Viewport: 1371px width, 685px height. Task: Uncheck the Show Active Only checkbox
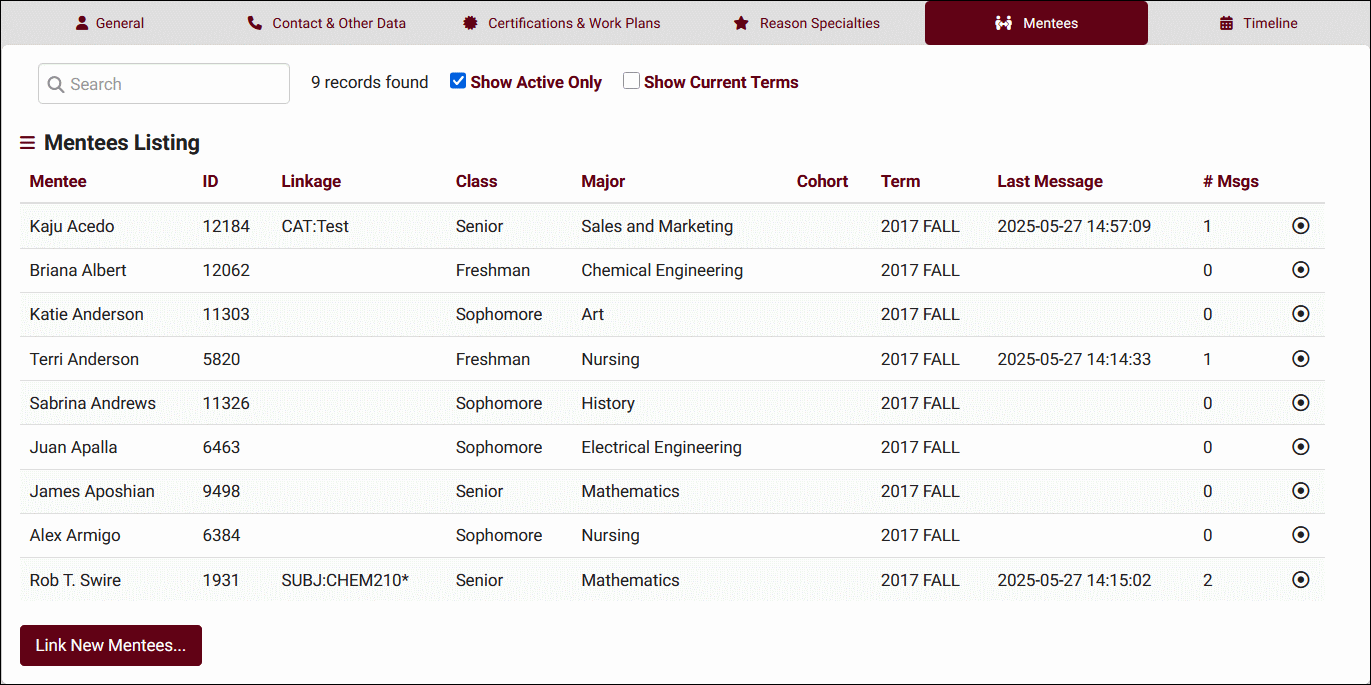458,81
